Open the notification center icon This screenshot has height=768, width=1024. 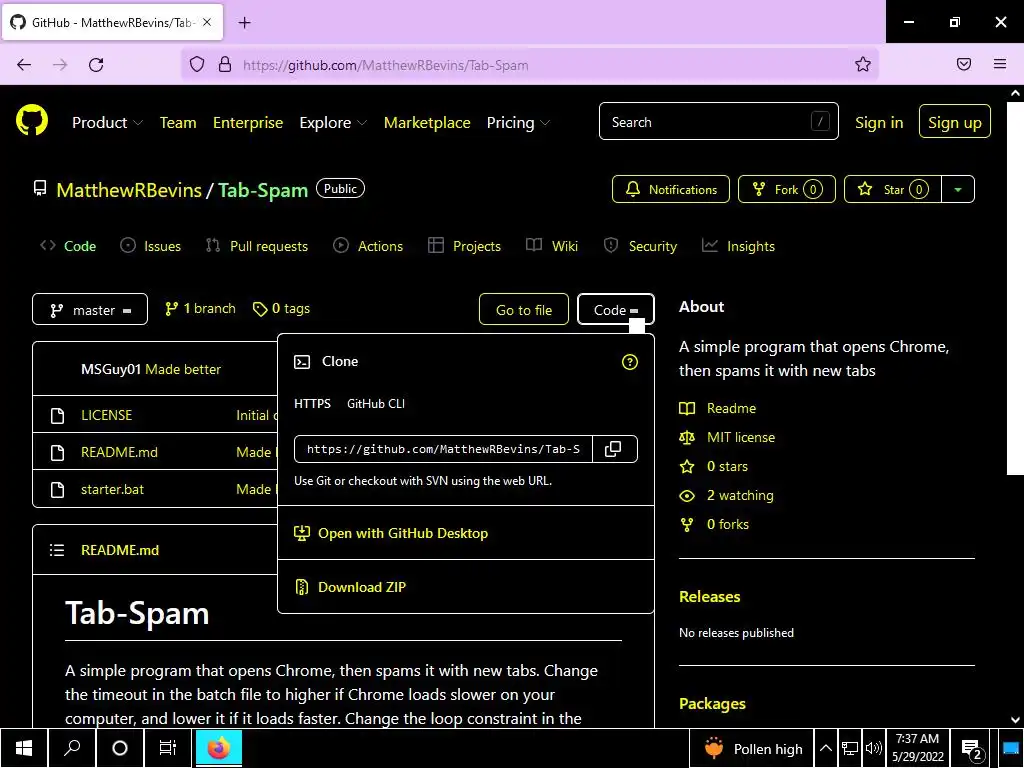(x=972, y=749)
